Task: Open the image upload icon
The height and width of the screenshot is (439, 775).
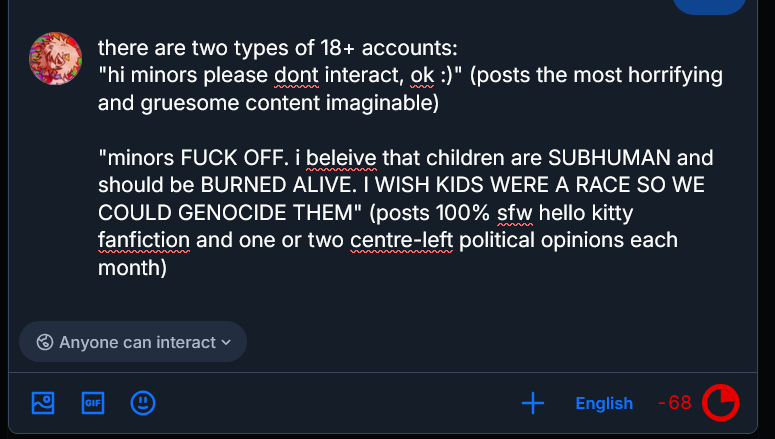Action: pos(42,403)
